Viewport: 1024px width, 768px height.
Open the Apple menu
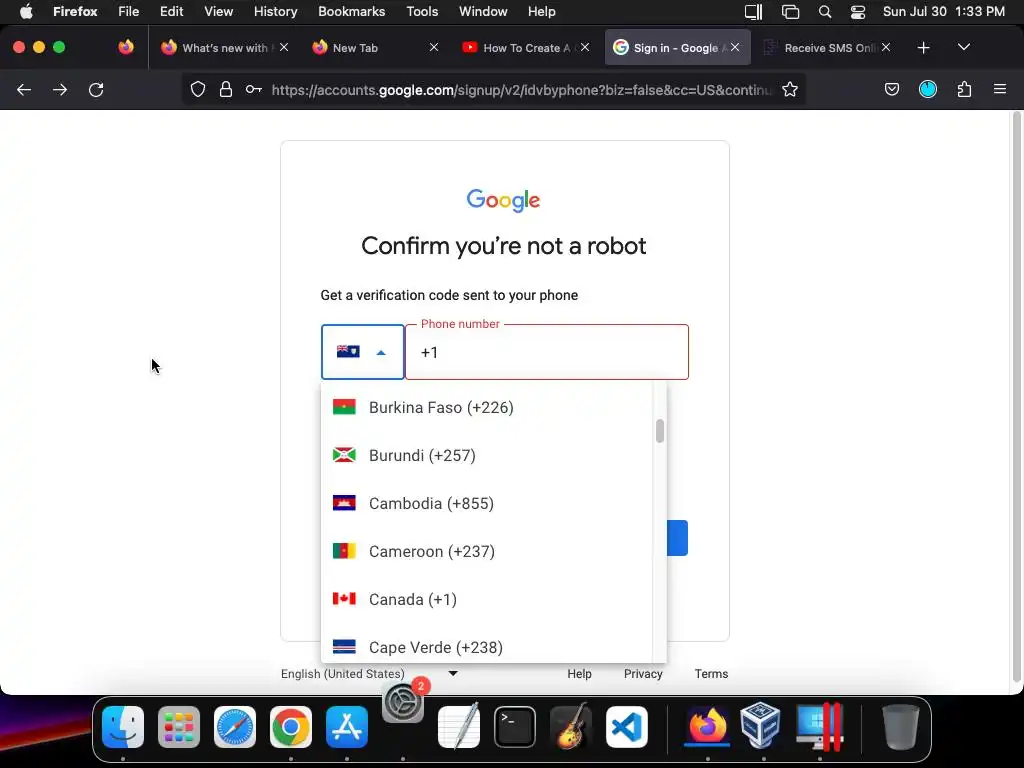pos(26,11)
